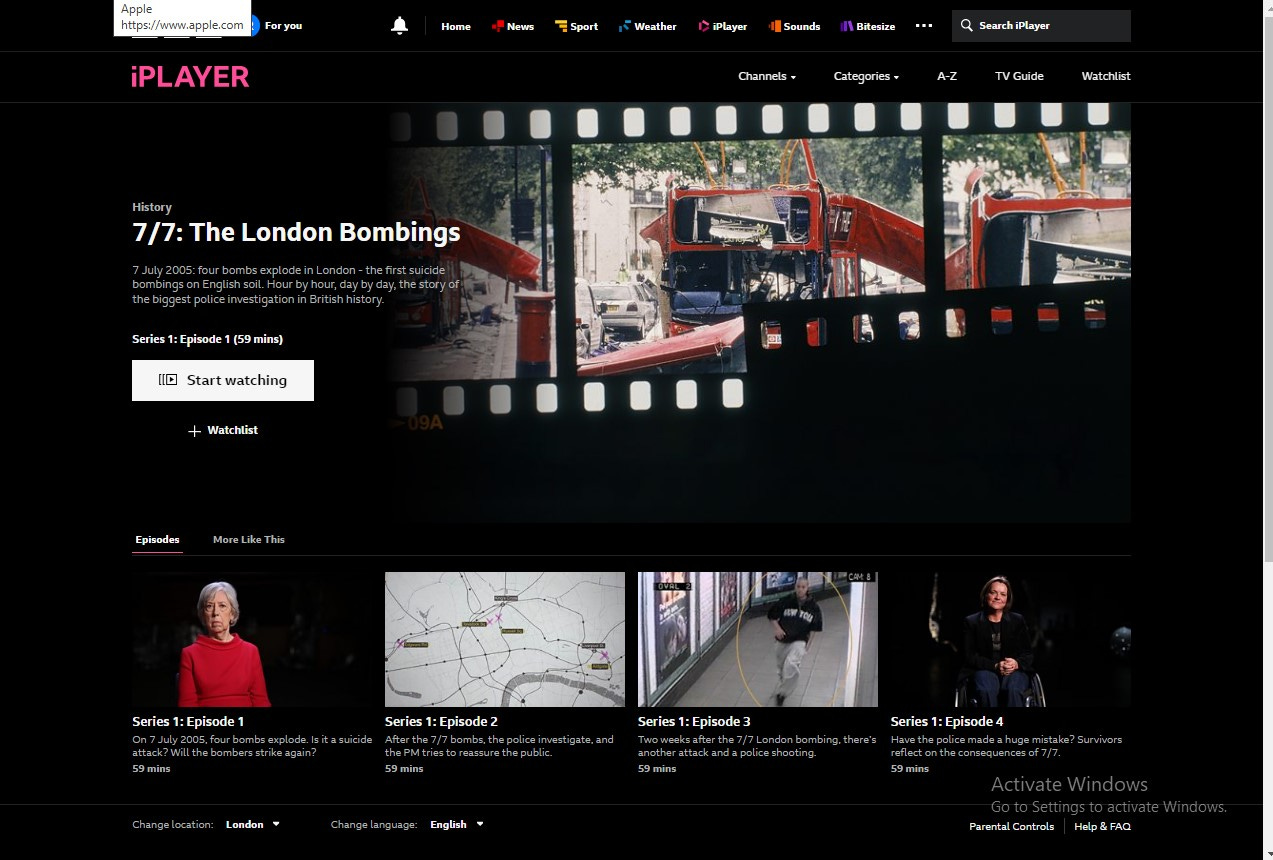
Task: Click the Episode 4 description text
Action: pos(1007,746)
